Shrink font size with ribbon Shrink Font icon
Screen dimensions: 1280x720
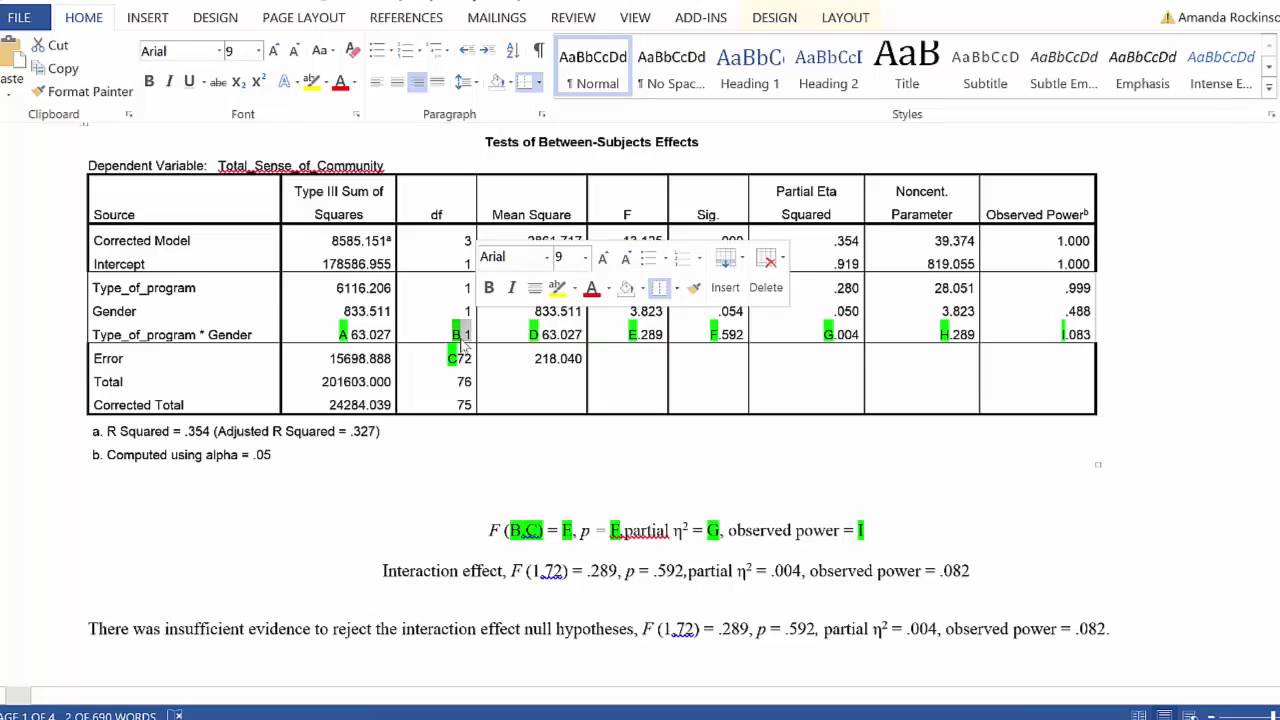[294, 50]
